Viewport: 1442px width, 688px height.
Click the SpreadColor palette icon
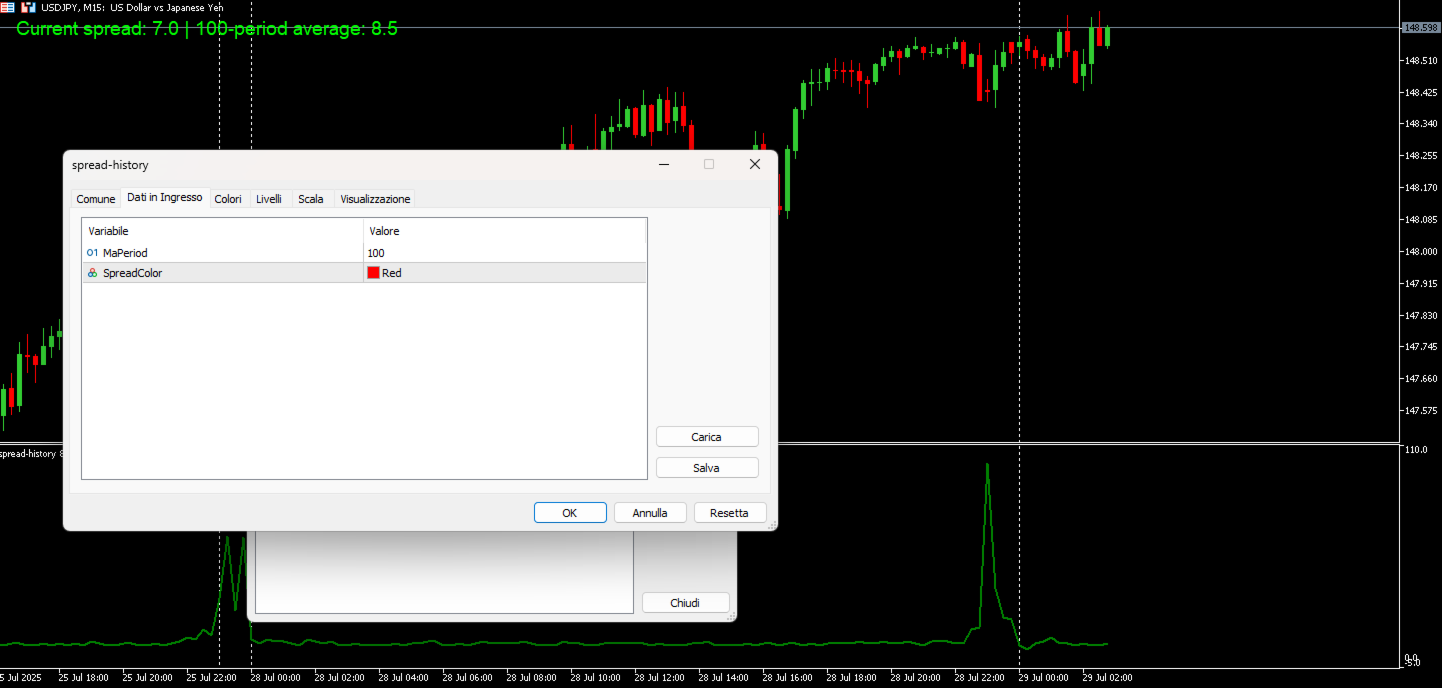(x=92, y=272)
